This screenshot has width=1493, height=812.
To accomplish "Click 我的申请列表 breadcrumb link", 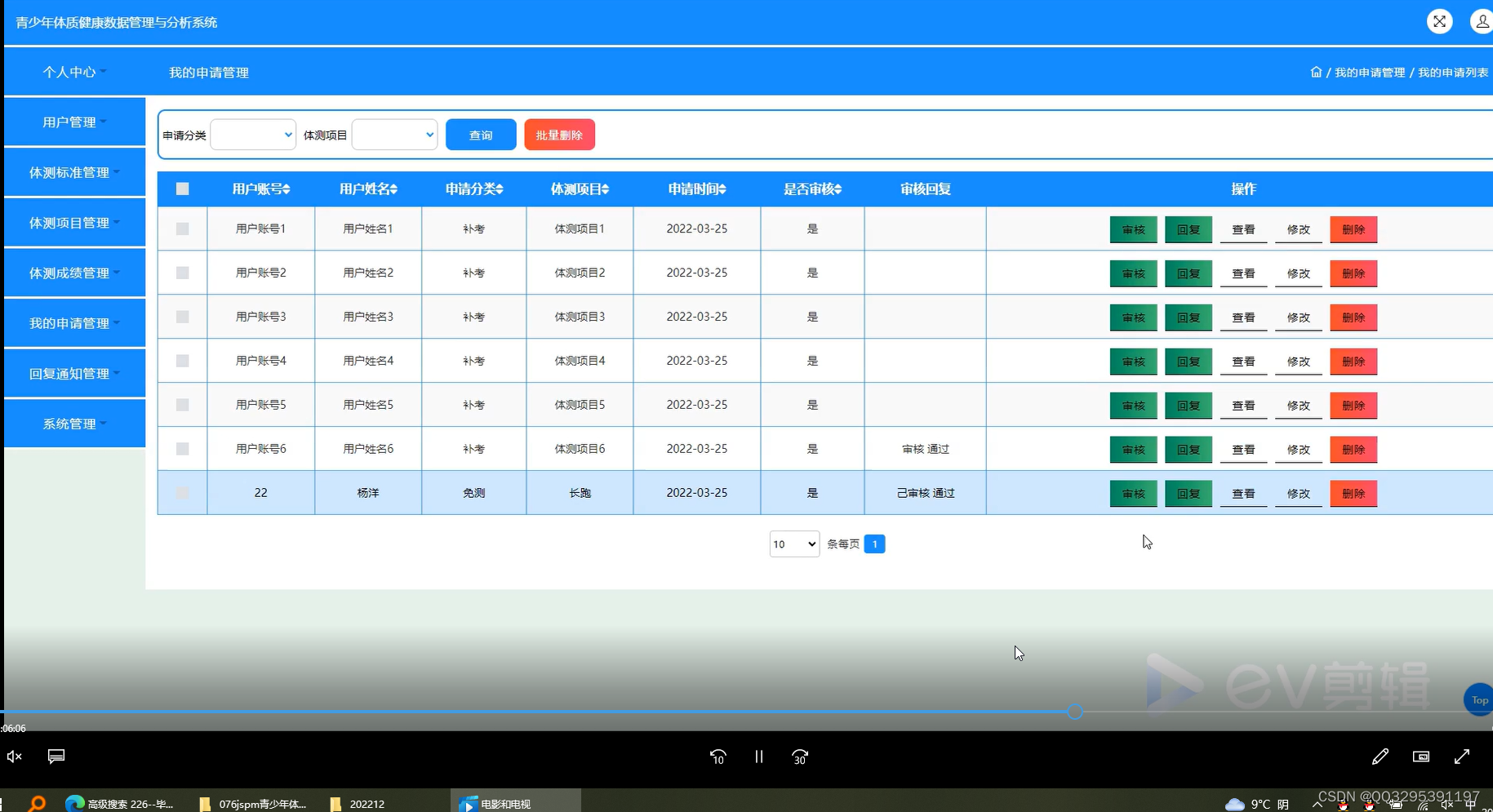I will click(x=1453, y=73).
